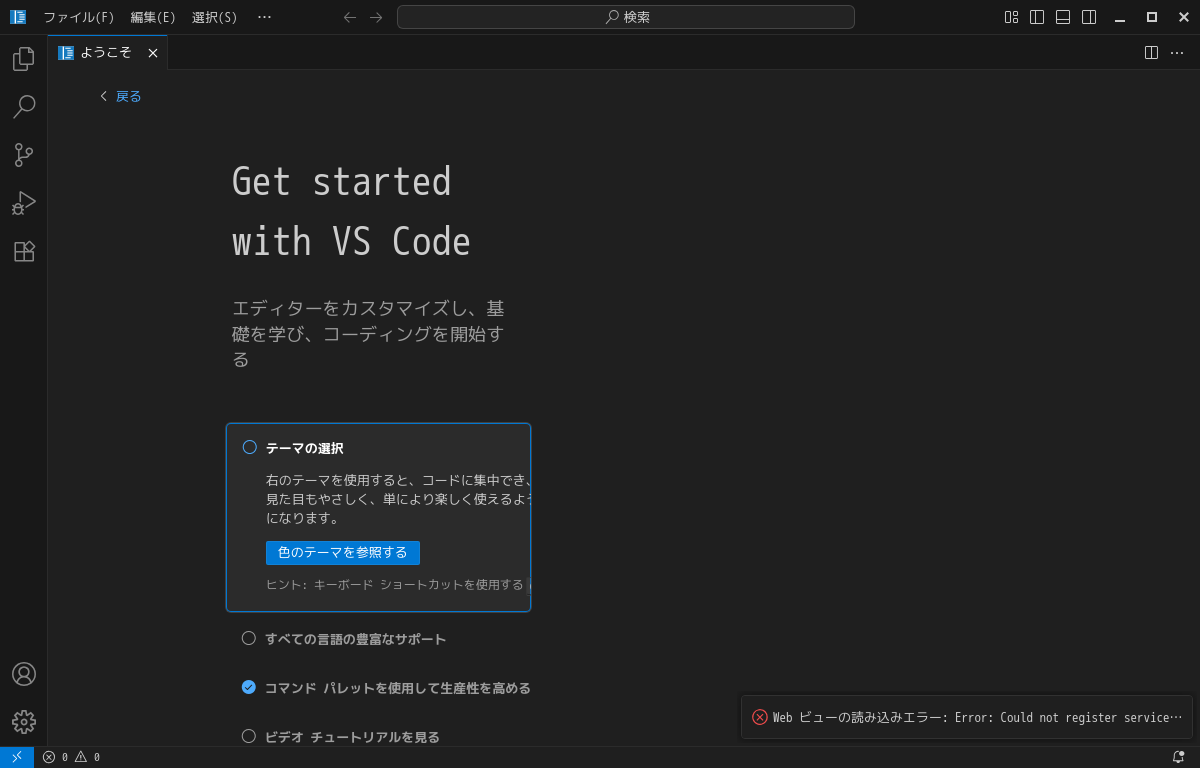
Task: Click the 戻る back link
Action: click(121, 96)
